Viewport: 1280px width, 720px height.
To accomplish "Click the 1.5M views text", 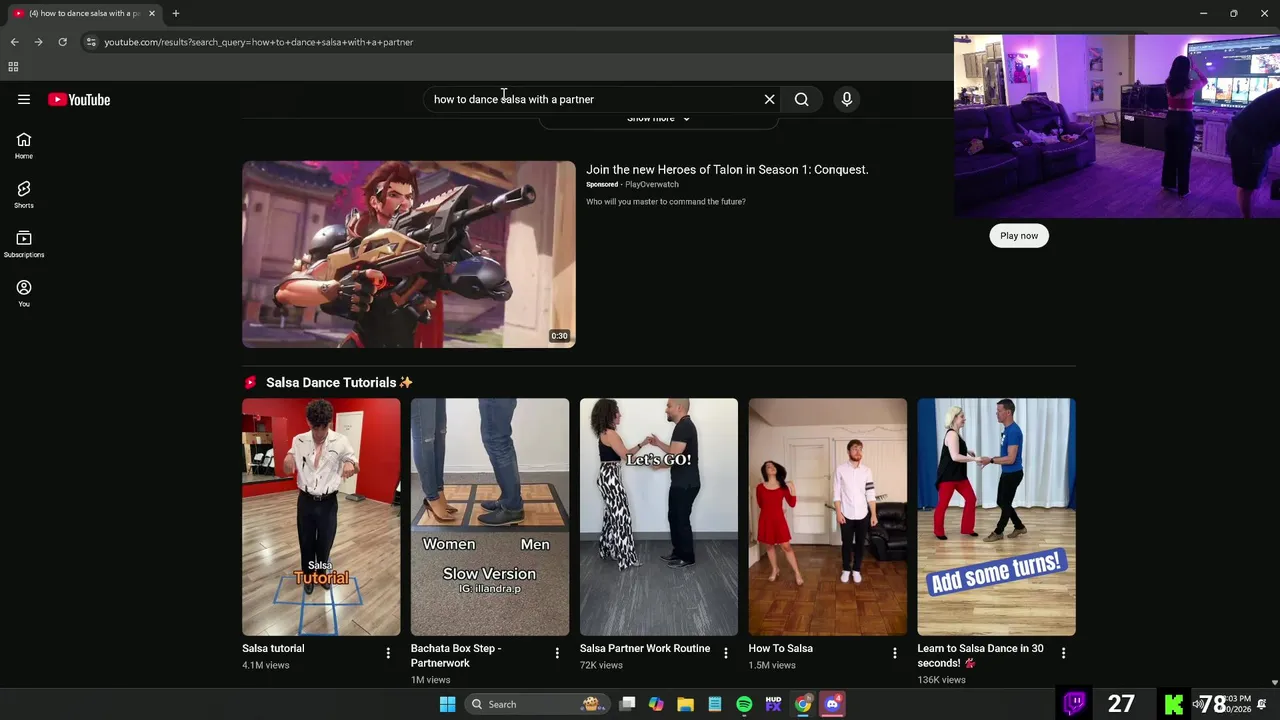I will (773, 665).
